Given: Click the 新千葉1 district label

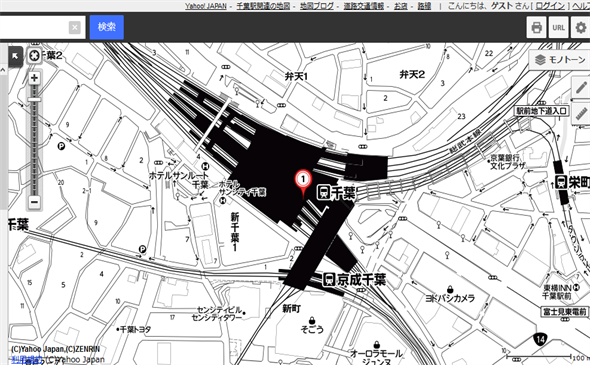Looking at the screenshot, I should 235,232.
